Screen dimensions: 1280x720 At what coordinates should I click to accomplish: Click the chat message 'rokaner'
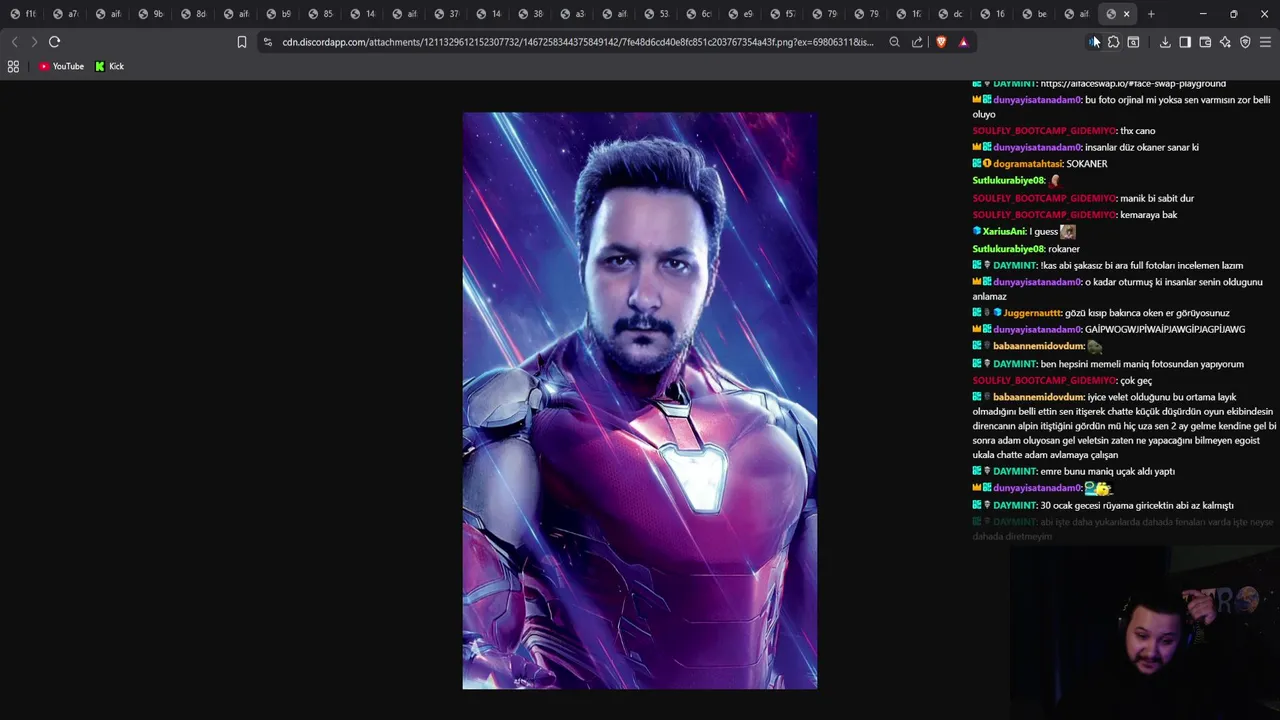[1064, 249]
